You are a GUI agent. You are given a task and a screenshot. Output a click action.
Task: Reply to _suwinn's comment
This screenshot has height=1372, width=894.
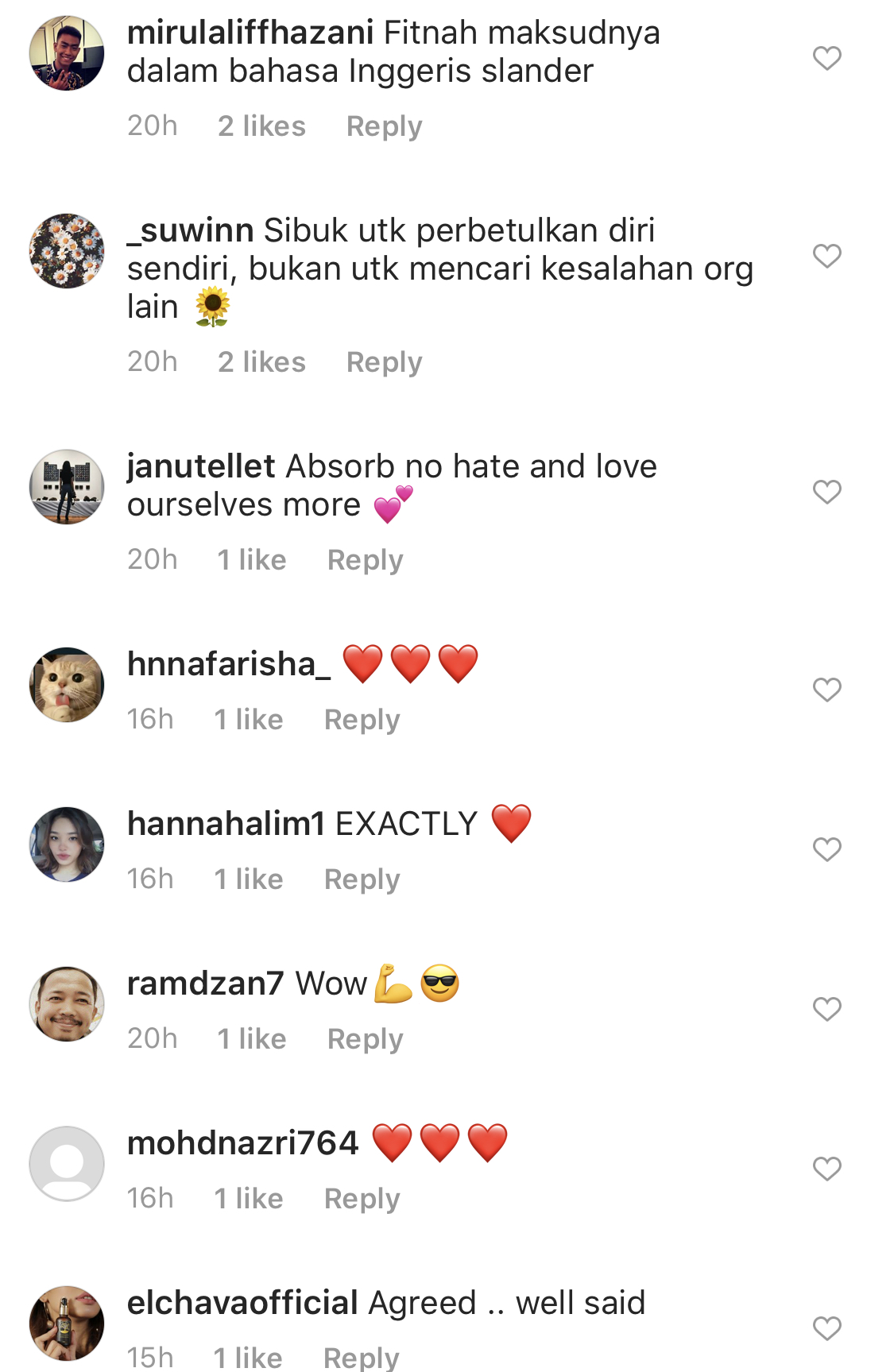click(x=384, y=363)
